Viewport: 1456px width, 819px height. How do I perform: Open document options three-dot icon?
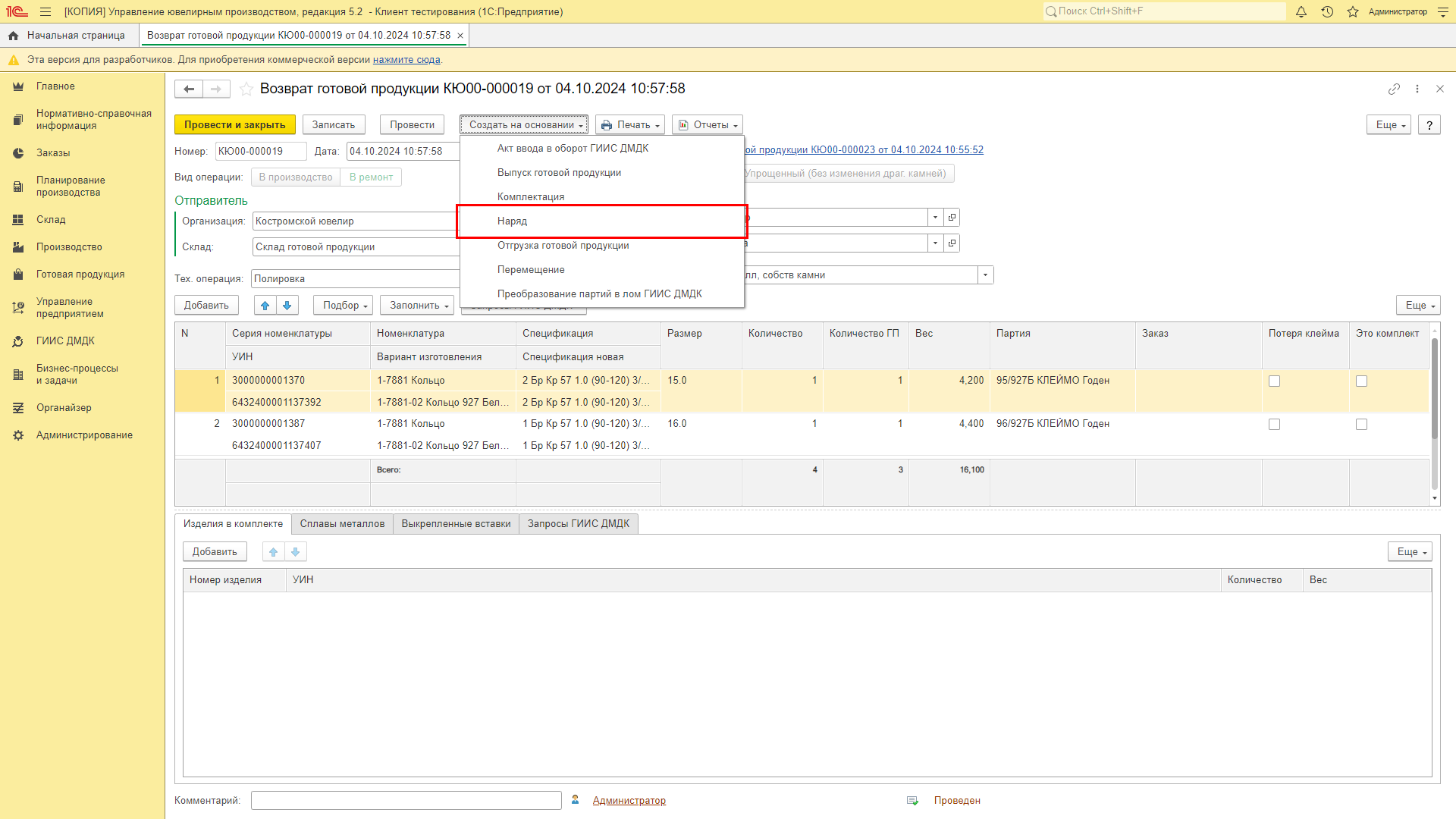tap(1417, 89)
